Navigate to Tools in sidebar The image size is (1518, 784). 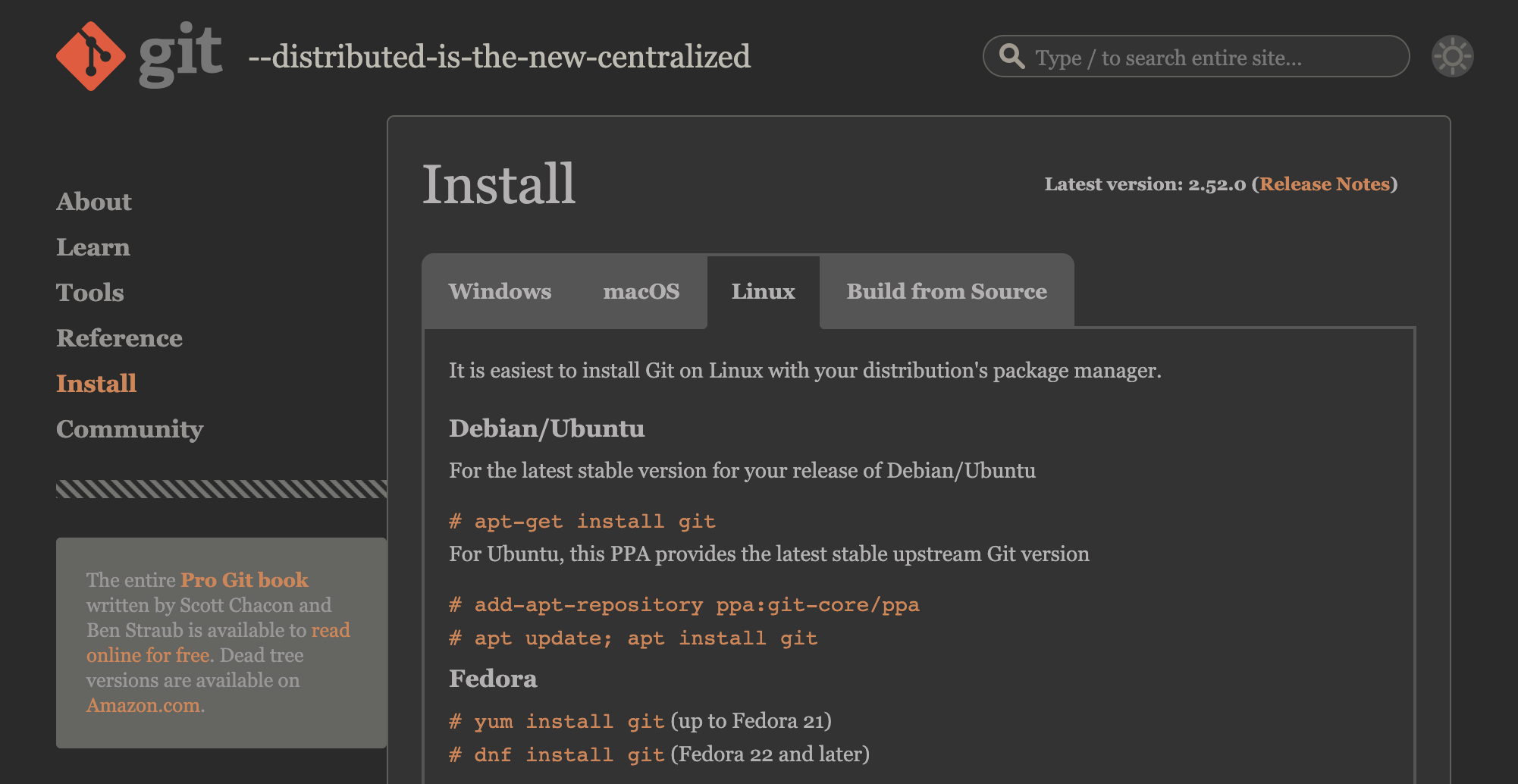pos(90,293)
